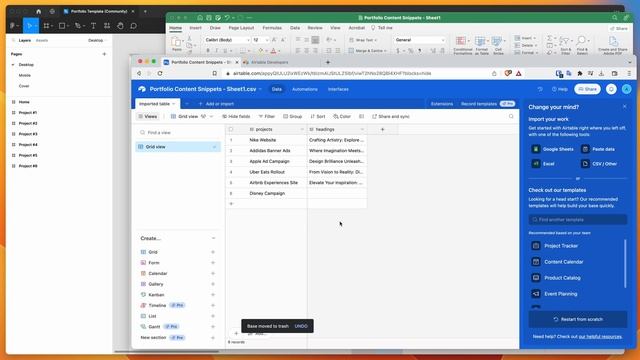640x360 pixels.
Task: Open Excel font name dropdown
Action: 247,40
